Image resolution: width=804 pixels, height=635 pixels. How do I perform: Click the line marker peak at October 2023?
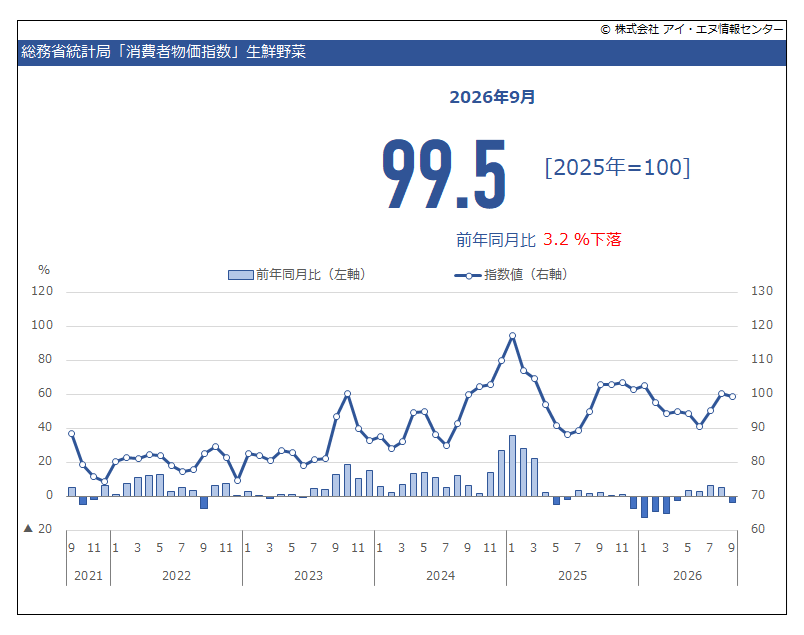click(347, 394)
